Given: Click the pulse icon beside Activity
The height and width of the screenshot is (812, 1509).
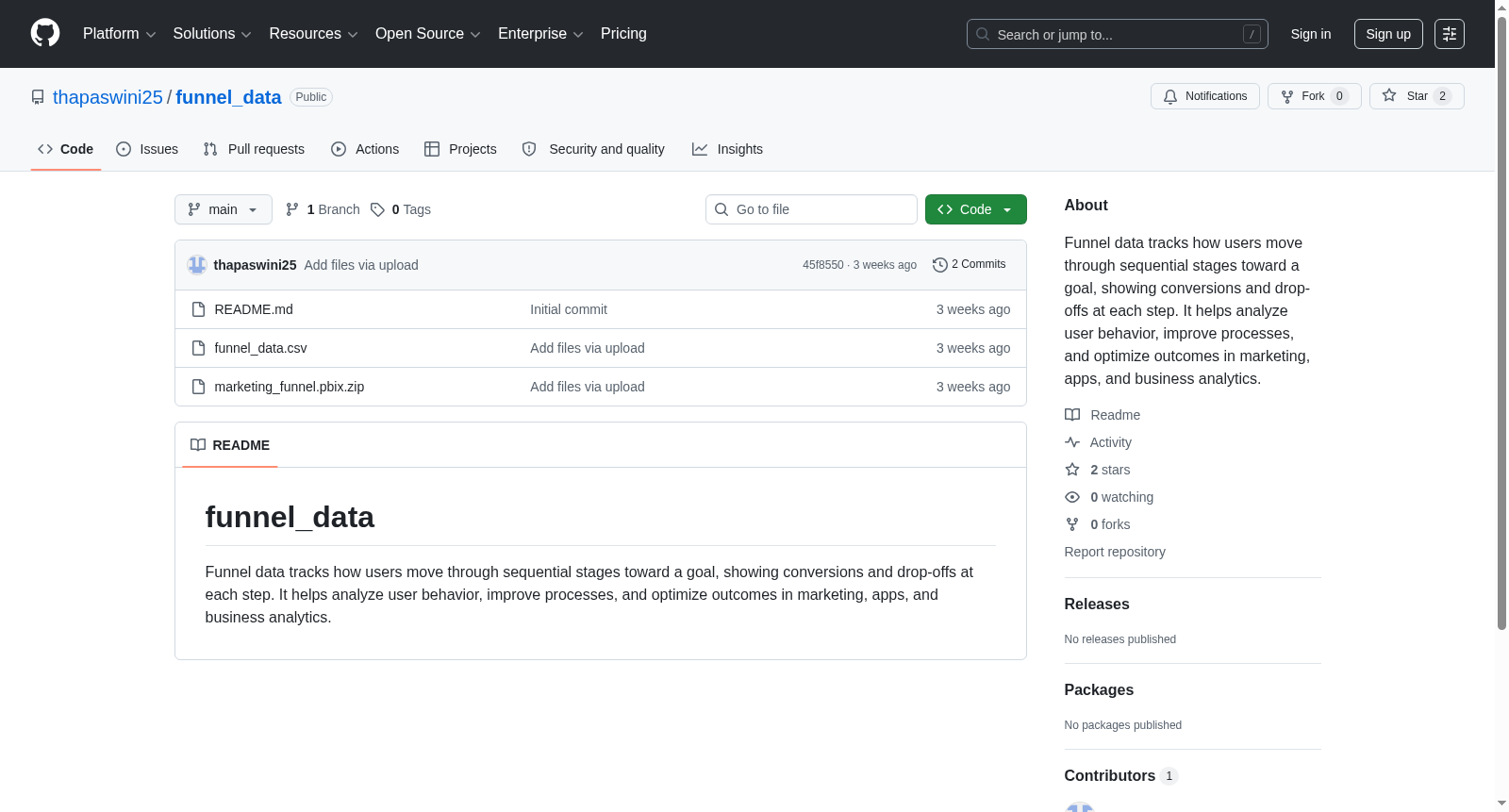Looking at the screenshot, I should coord(1072,442).
